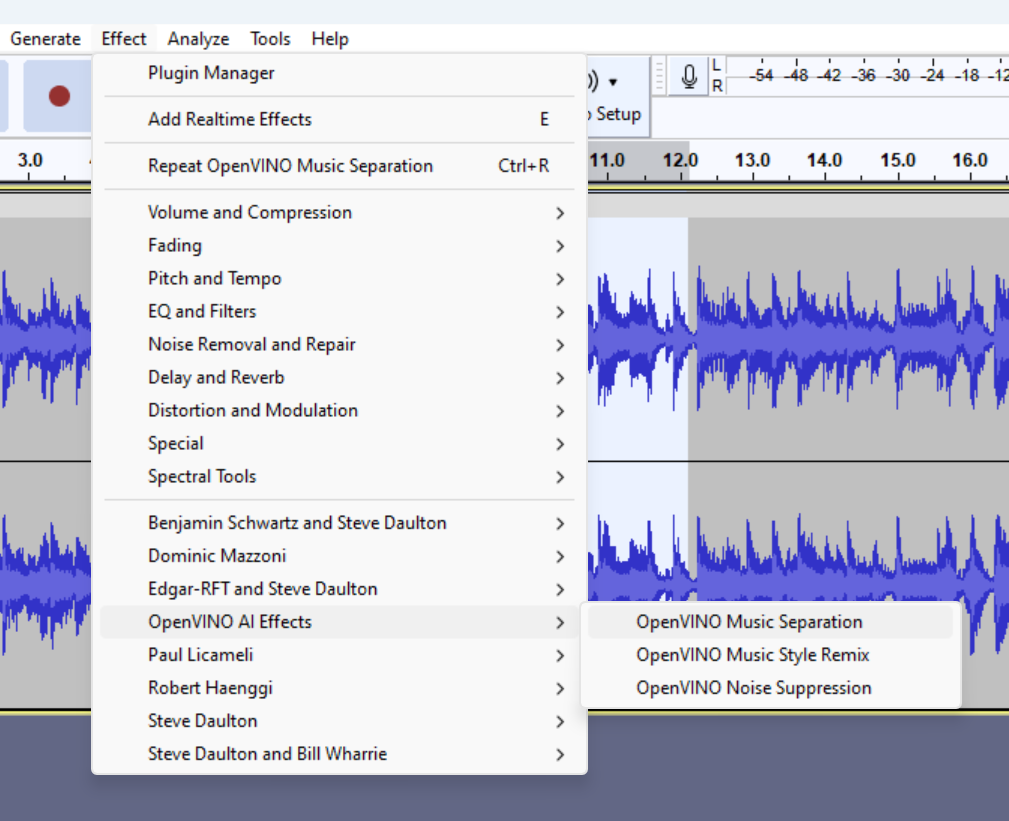1009x821 pixels.
Task: Expand Noise Removal and Repair submenu
Action: click(339, 344)
